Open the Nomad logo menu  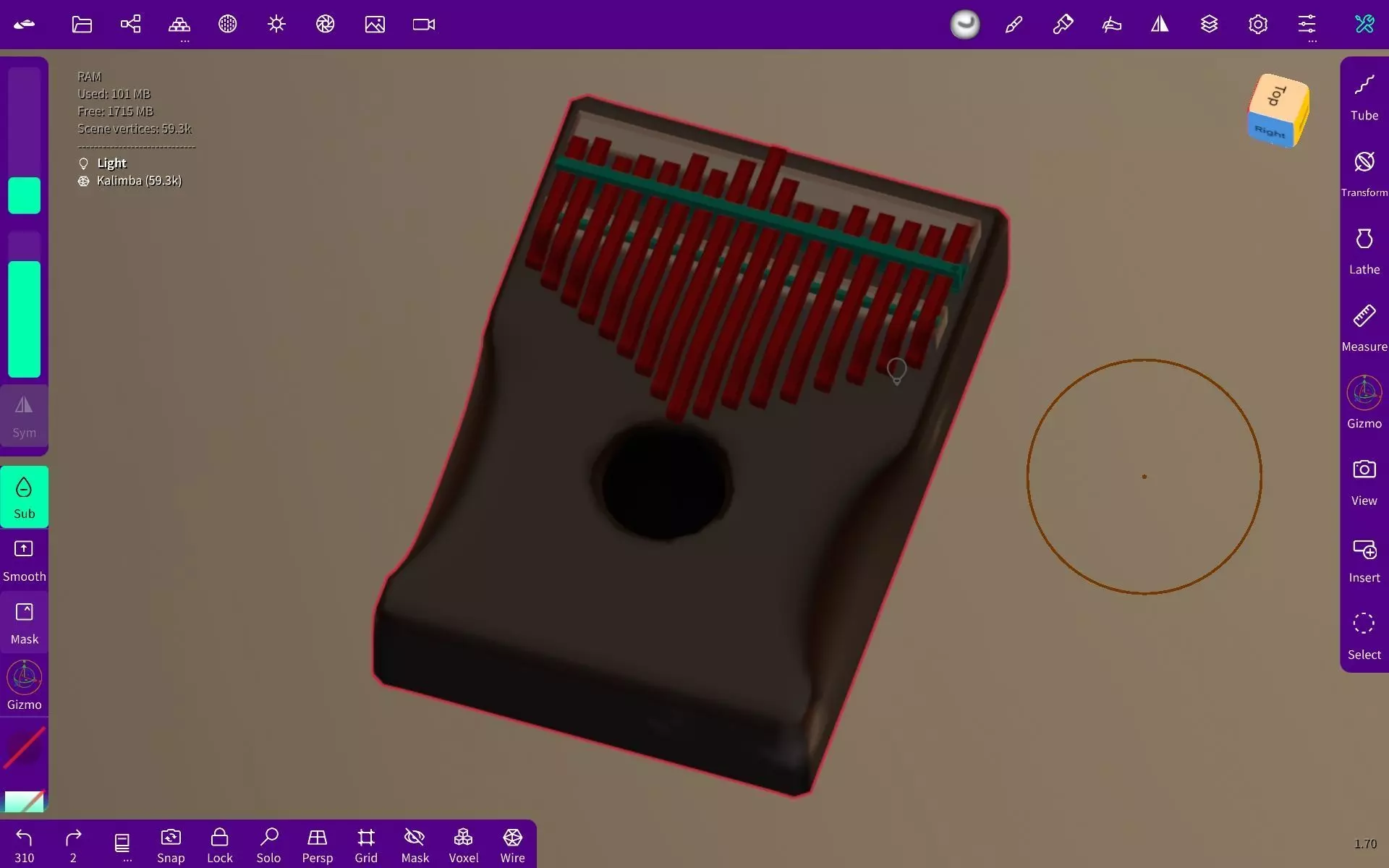coord(24,25)
